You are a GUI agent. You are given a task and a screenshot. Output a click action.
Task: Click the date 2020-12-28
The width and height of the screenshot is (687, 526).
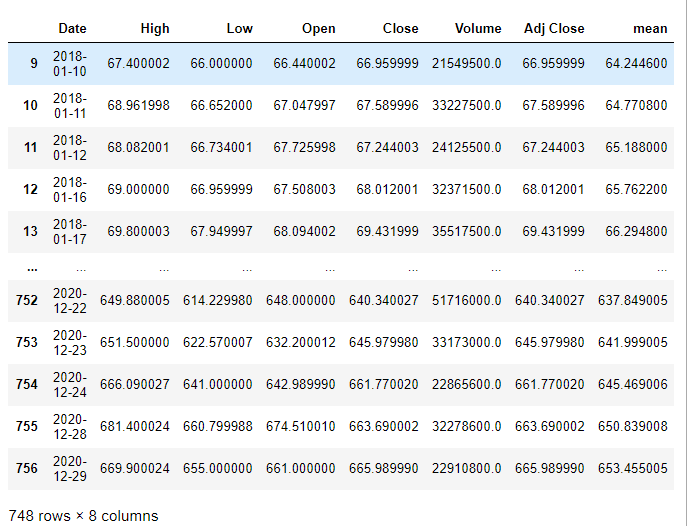click(70, 427)
